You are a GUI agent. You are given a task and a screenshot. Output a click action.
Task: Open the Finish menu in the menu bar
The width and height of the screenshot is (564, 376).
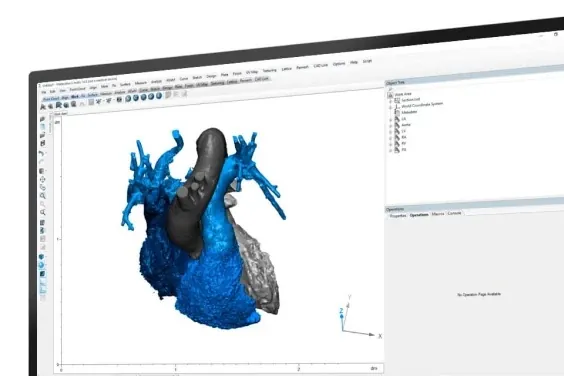pyautogui.click(x=237, y=73)
